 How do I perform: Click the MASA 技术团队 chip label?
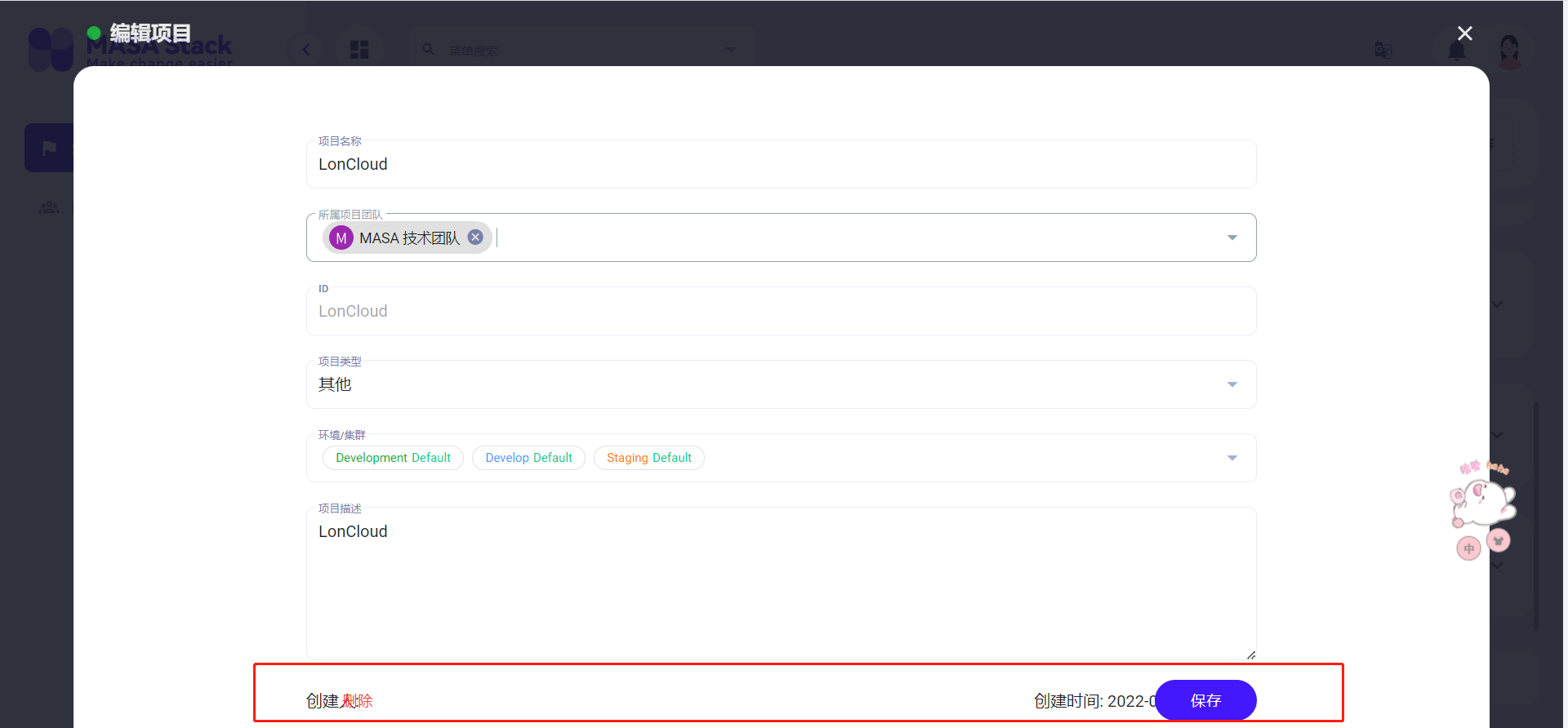click(410, 238)
